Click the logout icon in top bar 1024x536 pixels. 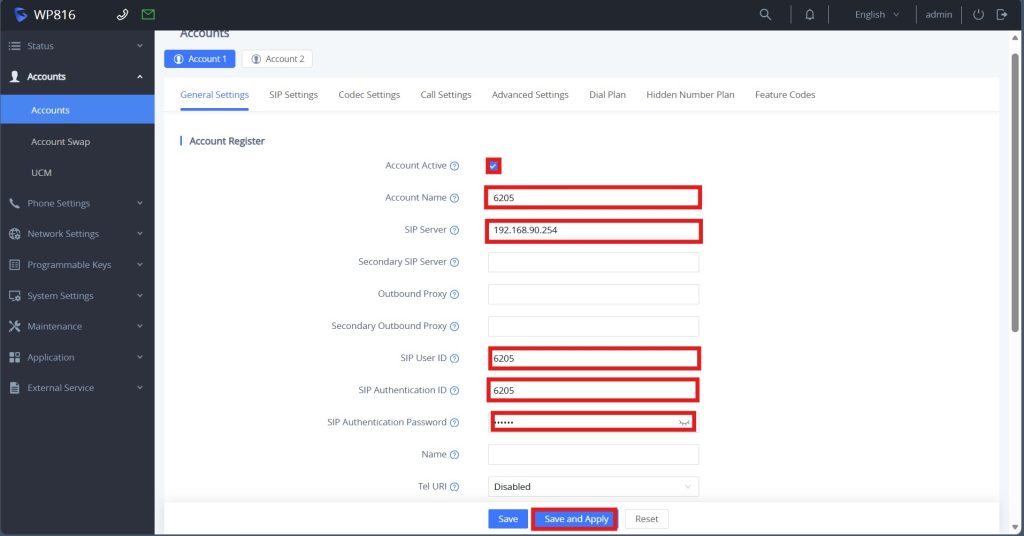1002,15
